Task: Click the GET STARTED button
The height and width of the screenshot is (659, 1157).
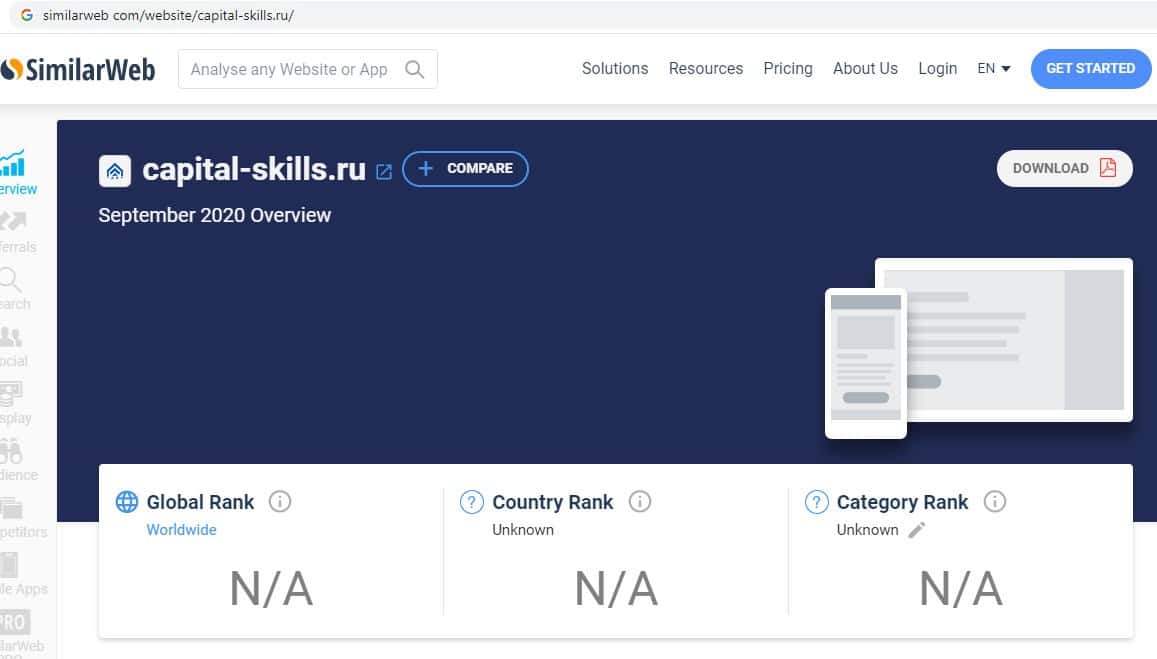Action: 1090,69
